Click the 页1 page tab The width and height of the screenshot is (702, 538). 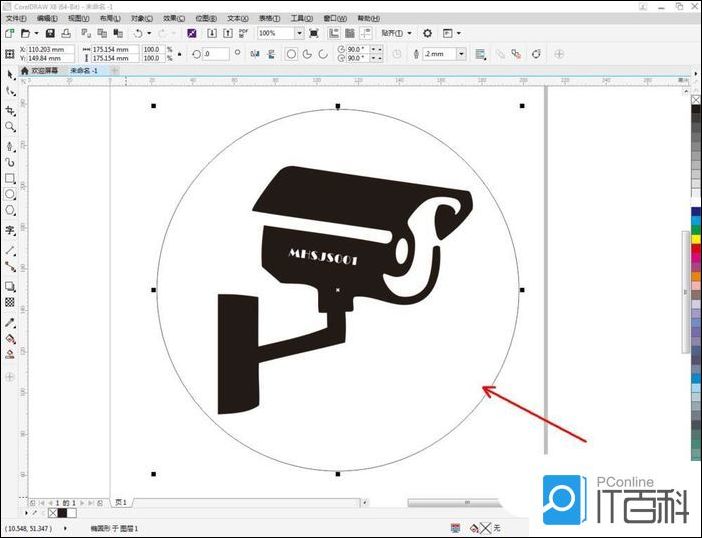point(120,502)
